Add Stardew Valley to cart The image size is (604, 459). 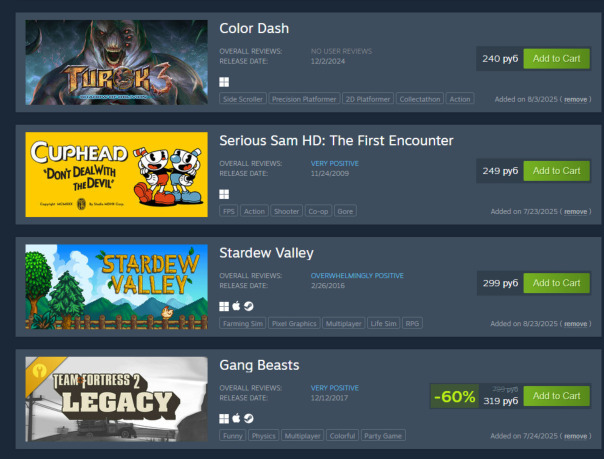click(556, 283)
